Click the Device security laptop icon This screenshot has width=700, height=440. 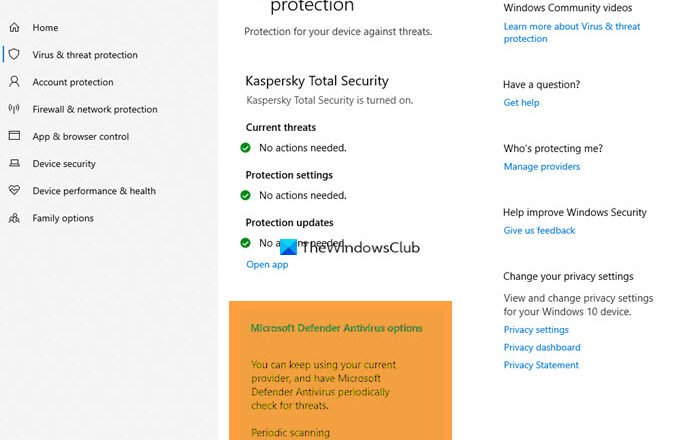click(x=14, y=163)
